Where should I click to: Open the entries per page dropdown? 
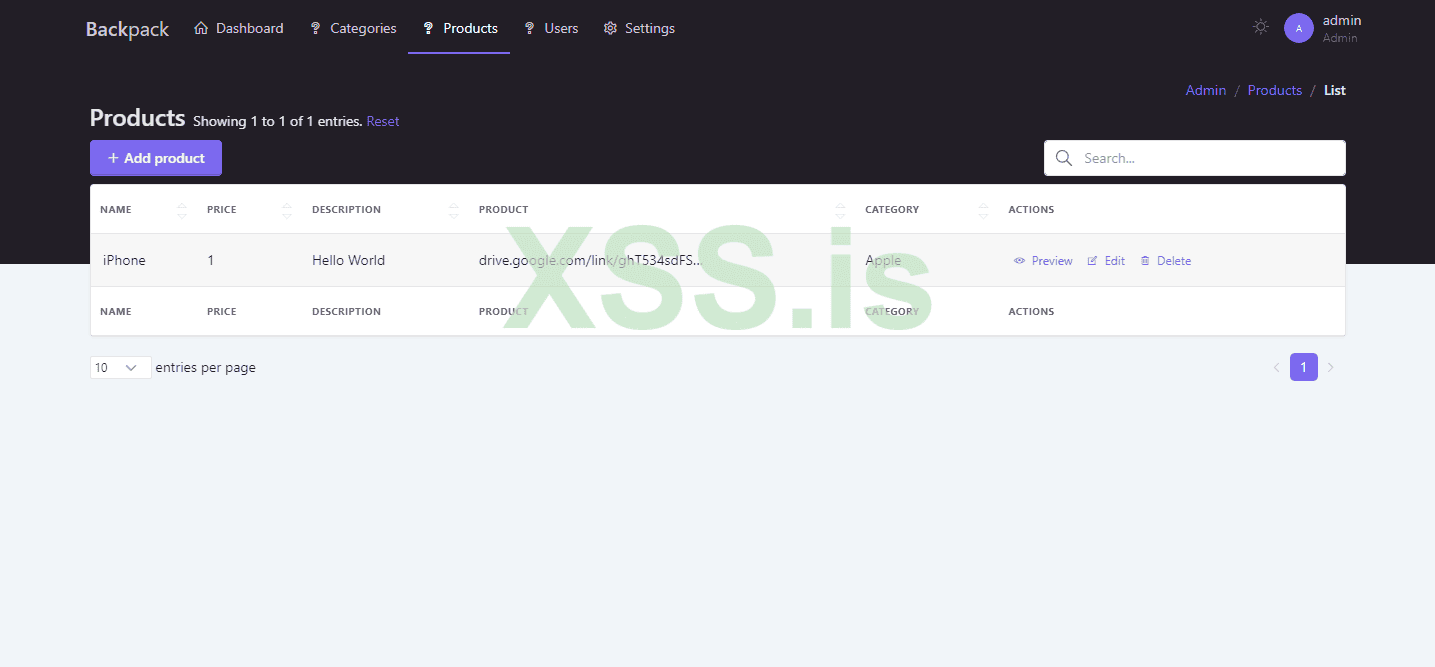(x=121, y=367)
